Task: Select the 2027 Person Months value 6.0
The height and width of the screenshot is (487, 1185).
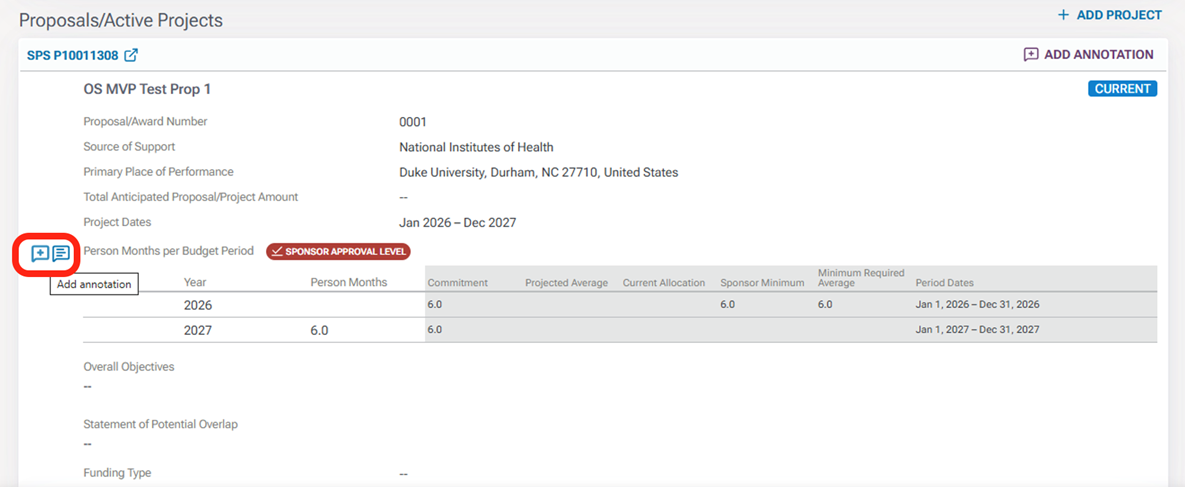Action: point(319,330)
